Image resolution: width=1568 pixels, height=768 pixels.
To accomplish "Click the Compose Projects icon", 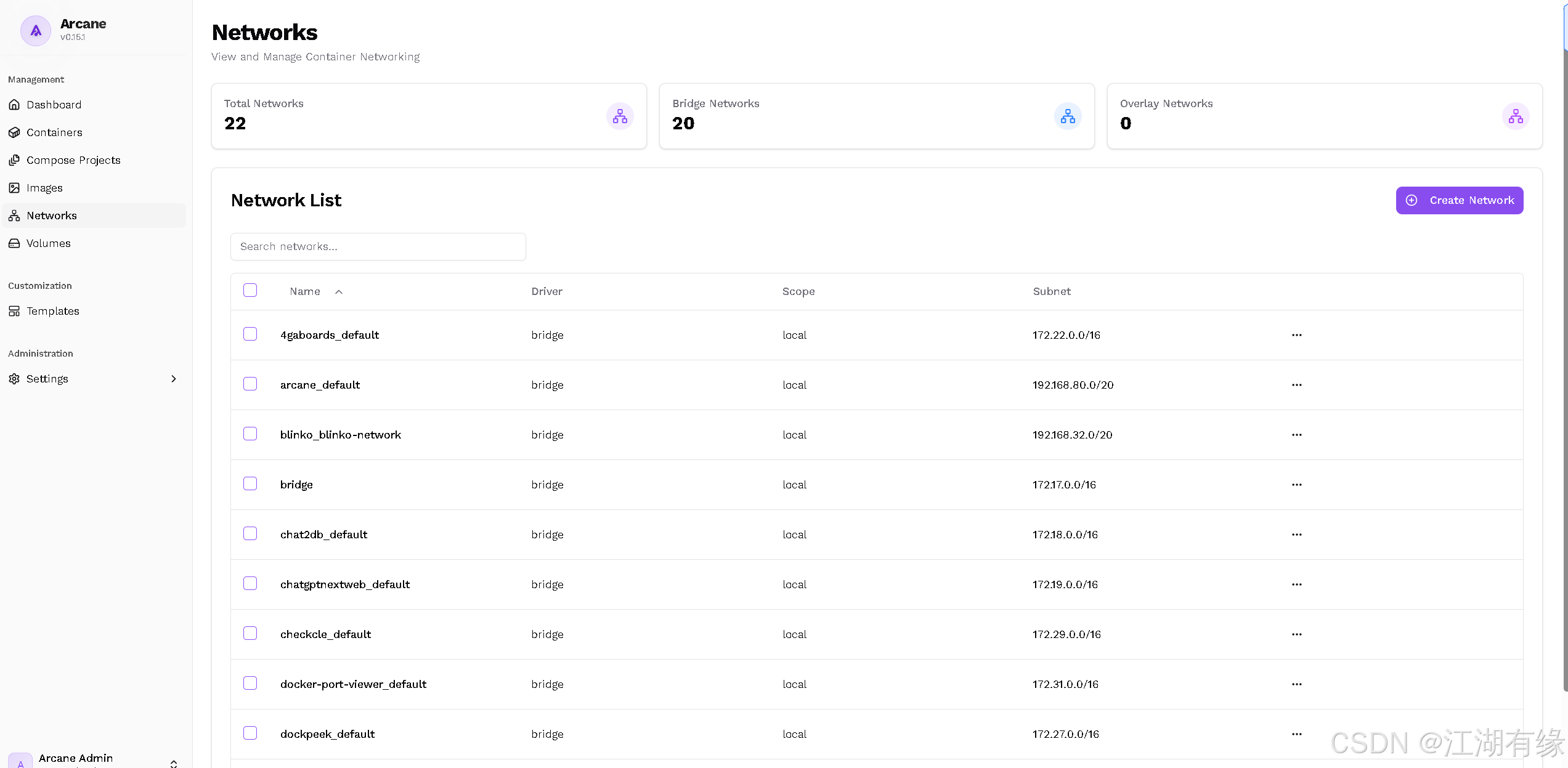I will 14,160.
